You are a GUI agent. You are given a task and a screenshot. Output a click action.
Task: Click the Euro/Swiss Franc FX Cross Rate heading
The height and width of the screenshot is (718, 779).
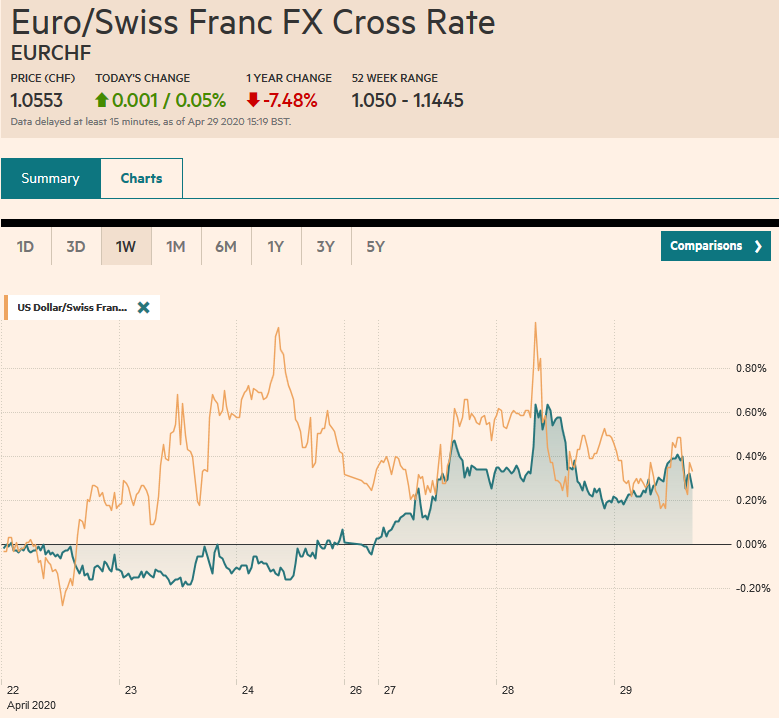click(253, 22)
